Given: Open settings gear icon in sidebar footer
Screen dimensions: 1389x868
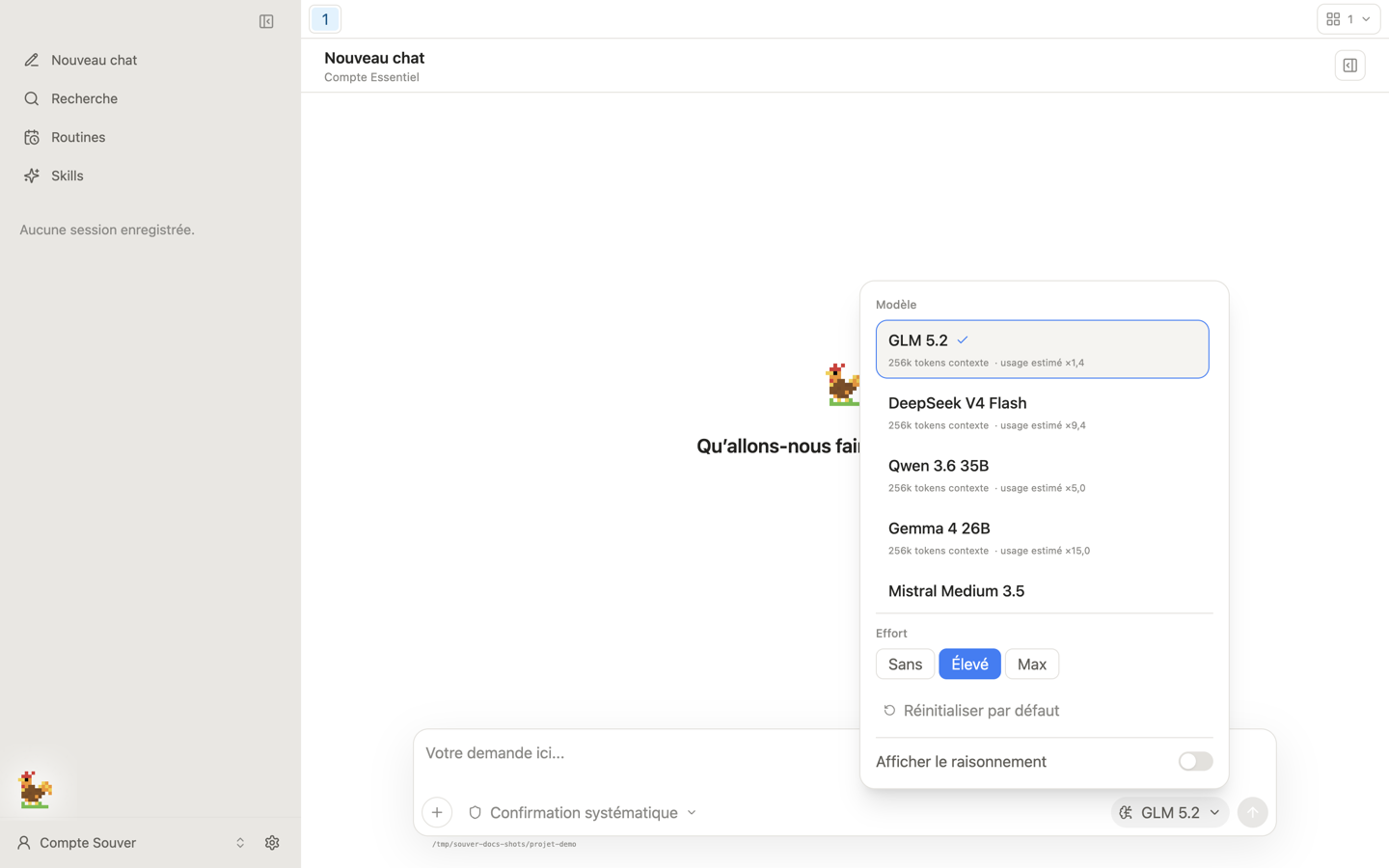Looking at the screenshot, I should 272,843.
